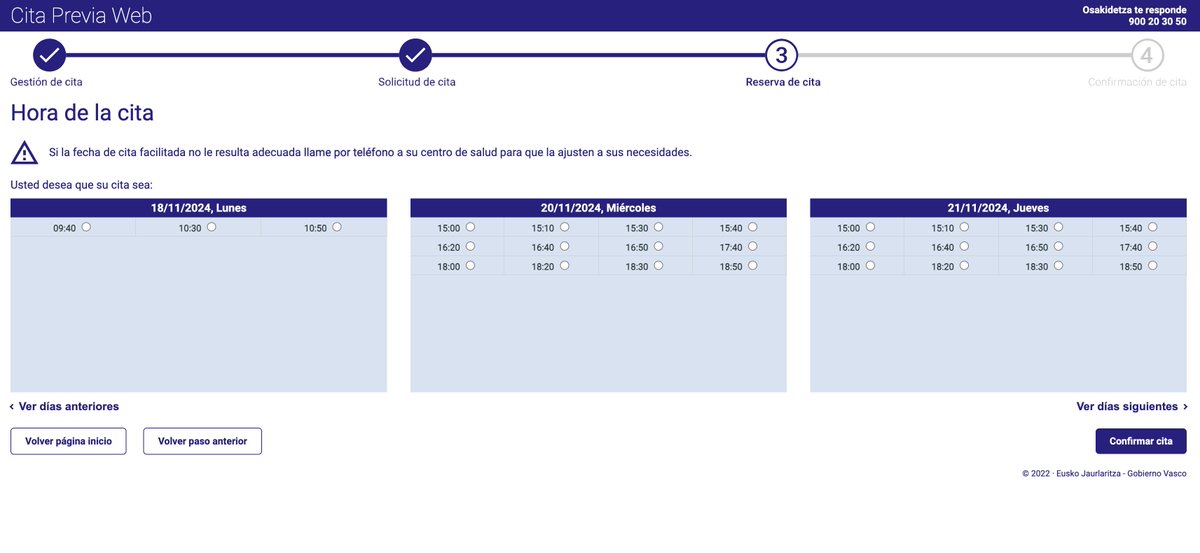This screenshot has height=553, width=1200.
Task: Choose 15:30 on Thursday 21/11/2024
Action: coord(1058,227)
